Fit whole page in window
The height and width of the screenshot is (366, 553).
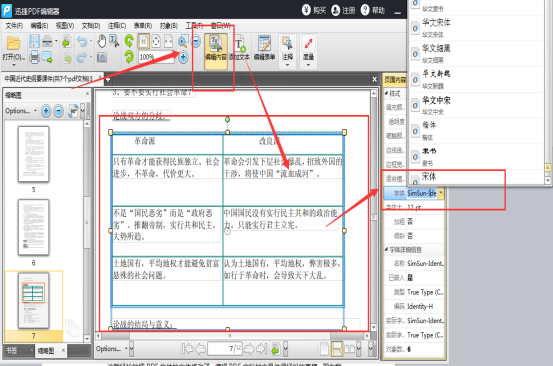(x=156, y=41)
